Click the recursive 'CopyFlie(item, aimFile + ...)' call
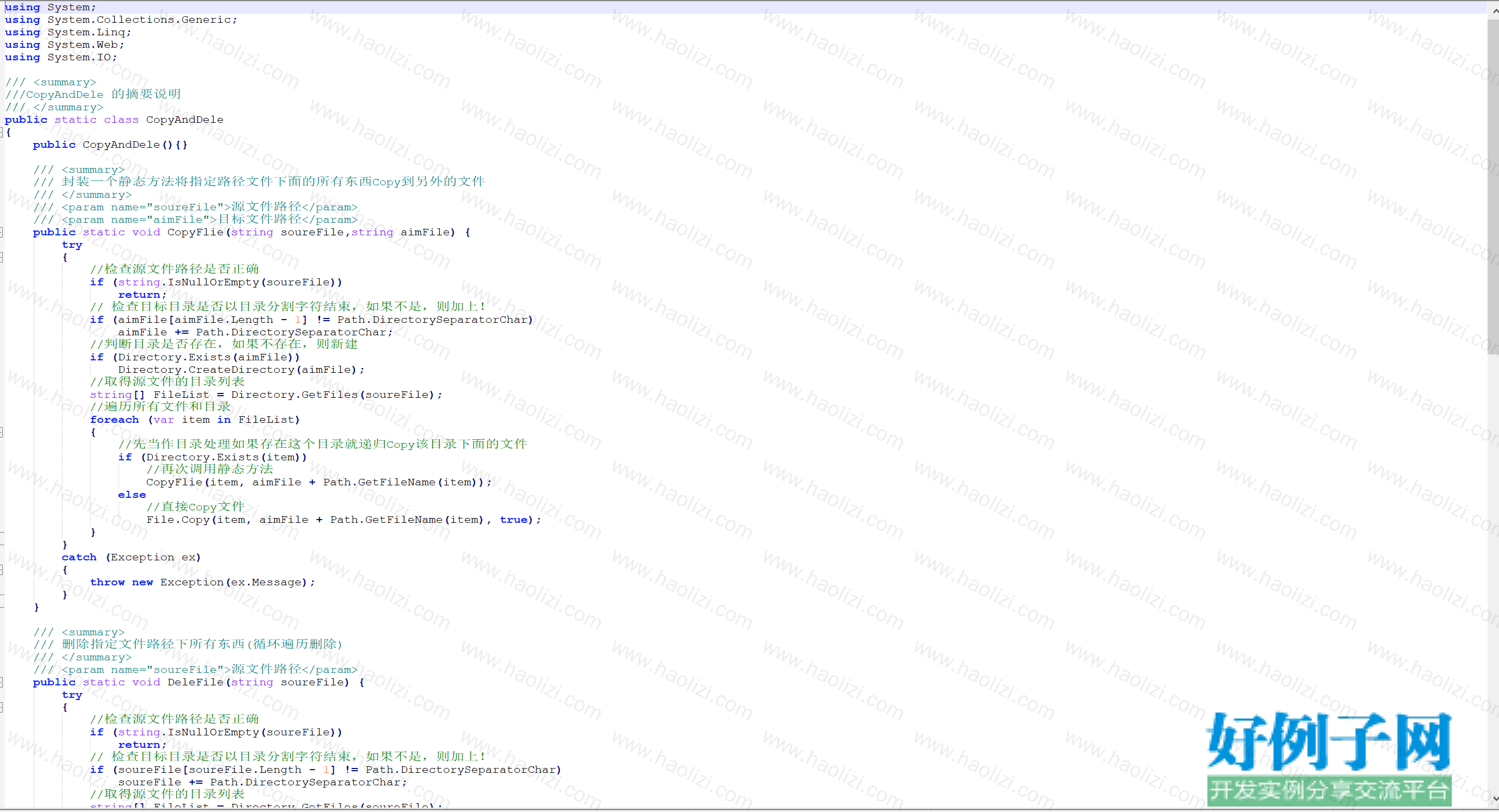The image size is (1499, 812). (319, 483)
